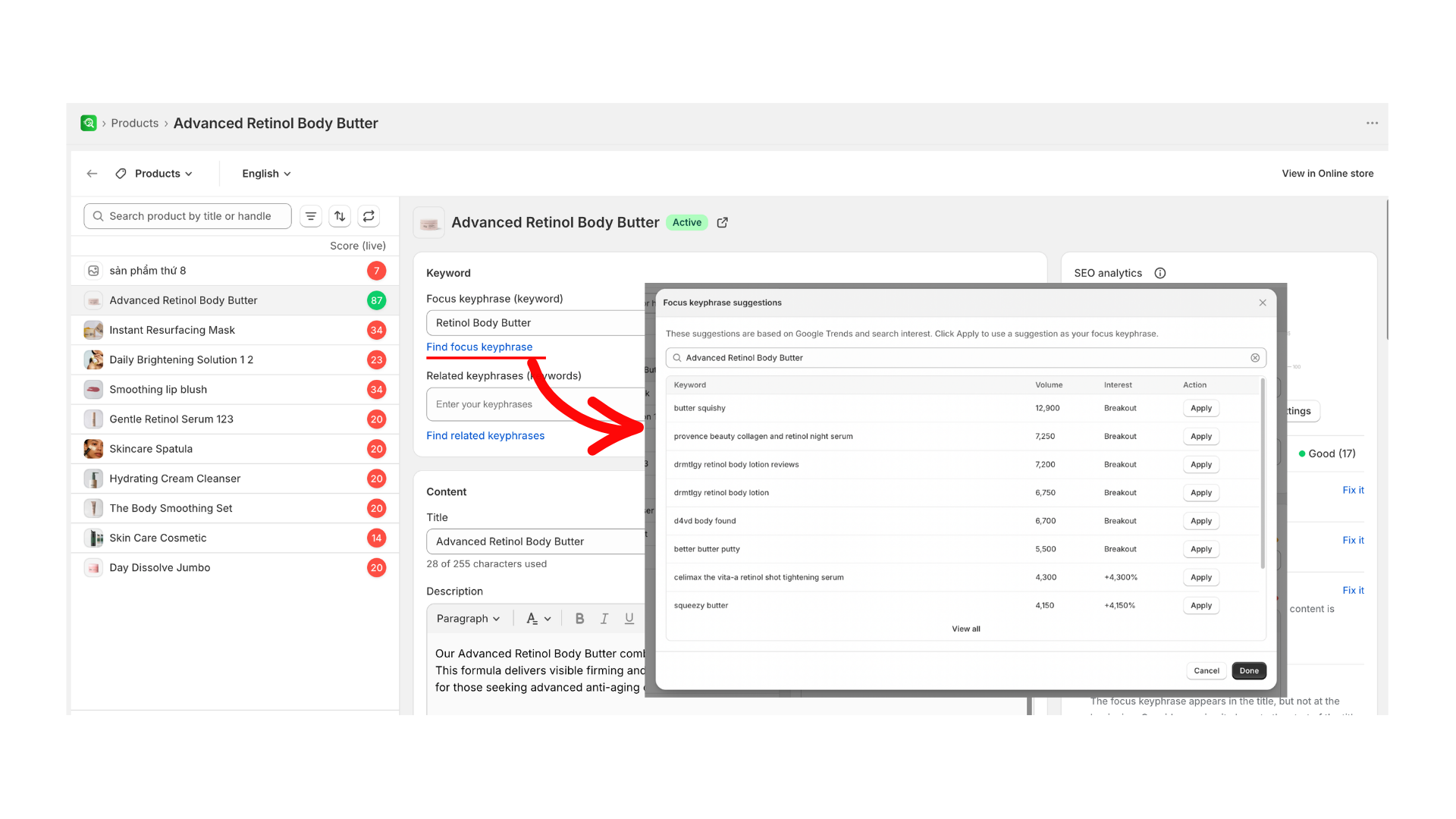Apply celimax vita-a retinol serum keyword
Image resolution: width=1456 pixels, height=819 pixels.
pos(1200,577)
